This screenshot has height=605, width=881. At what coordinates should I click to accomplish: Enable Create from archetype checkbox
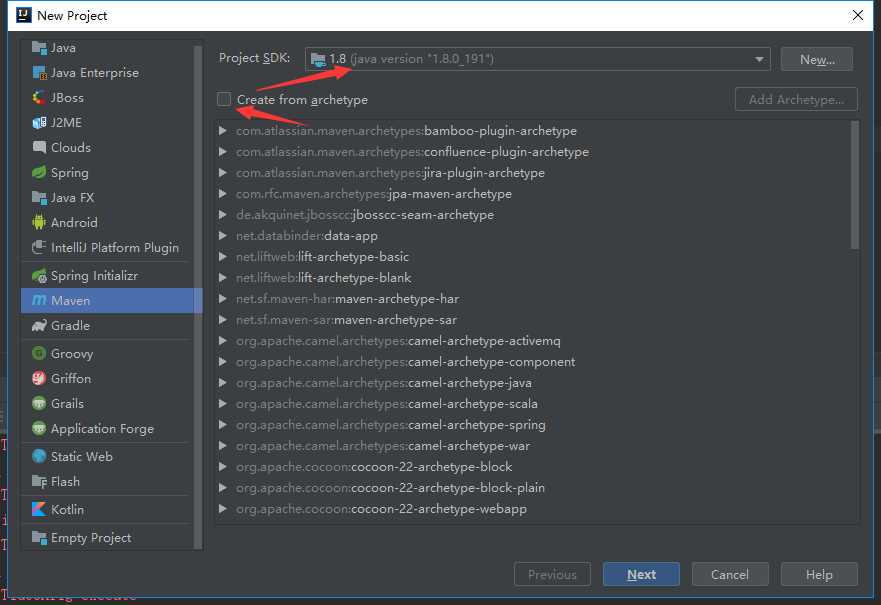(224, 99)
